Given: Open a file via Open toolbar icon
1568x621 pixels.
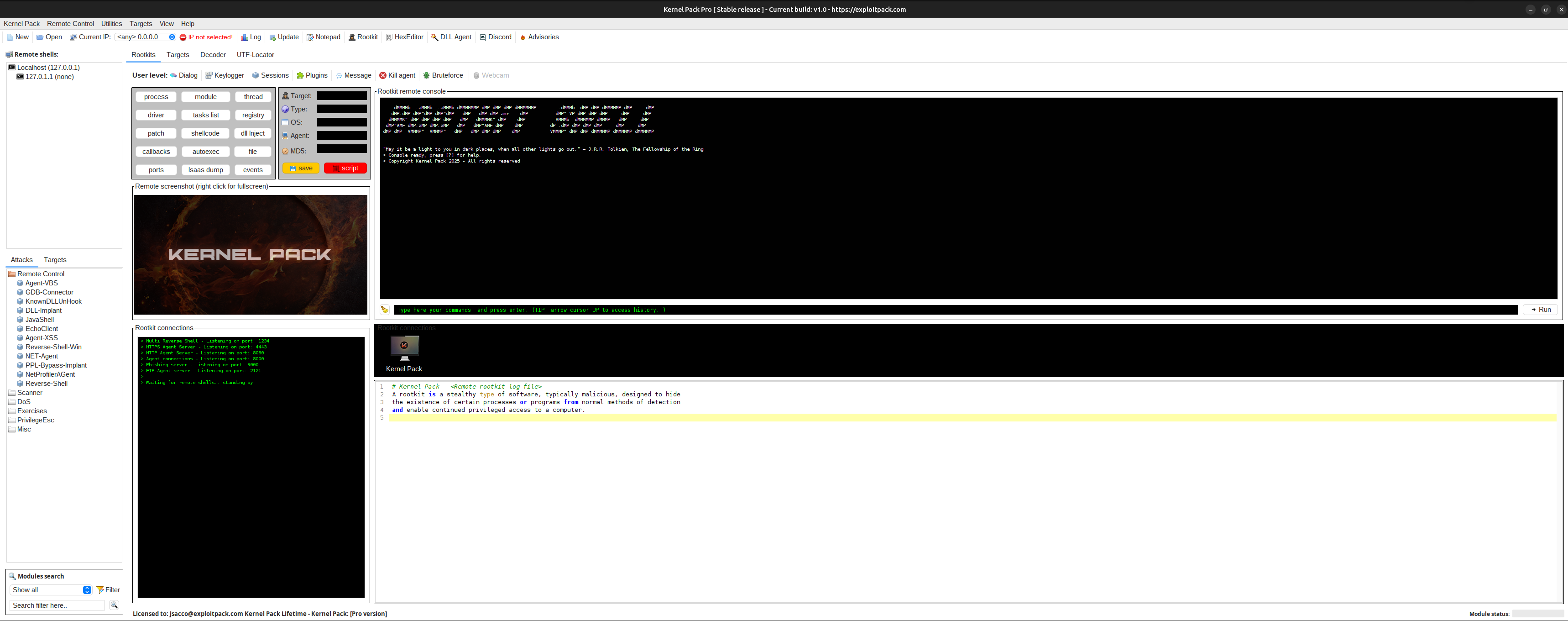Looking at the screenshot, I should pyautogui.click(x=49, y=37).
